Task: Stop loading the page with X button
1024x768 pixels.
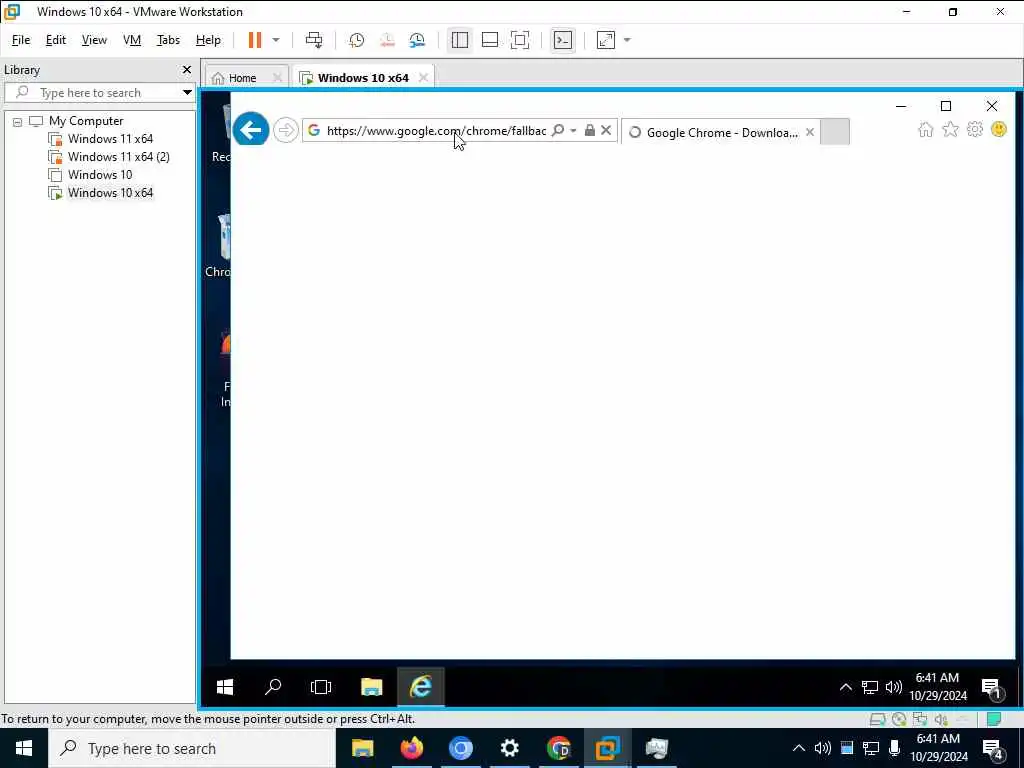Action: tap(606, 130)
